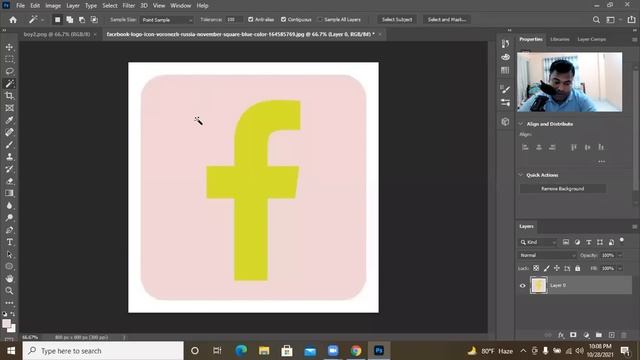
Task: Select the Lasso tool
Action: [x=9, y=71]
